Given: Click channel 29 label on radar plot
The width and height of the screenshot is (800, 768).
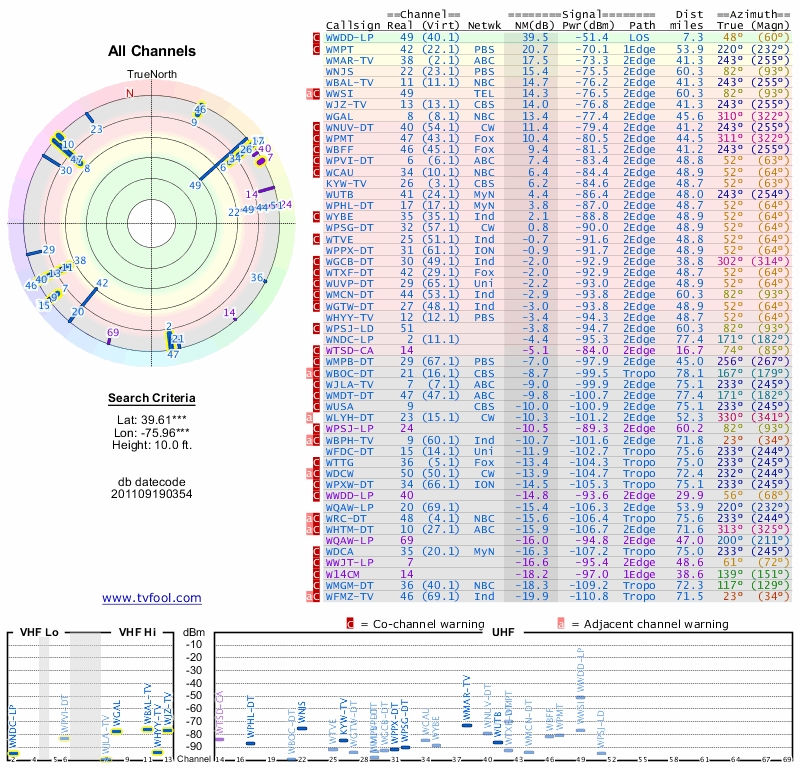Looking at the screenshot, I should 48,250.
